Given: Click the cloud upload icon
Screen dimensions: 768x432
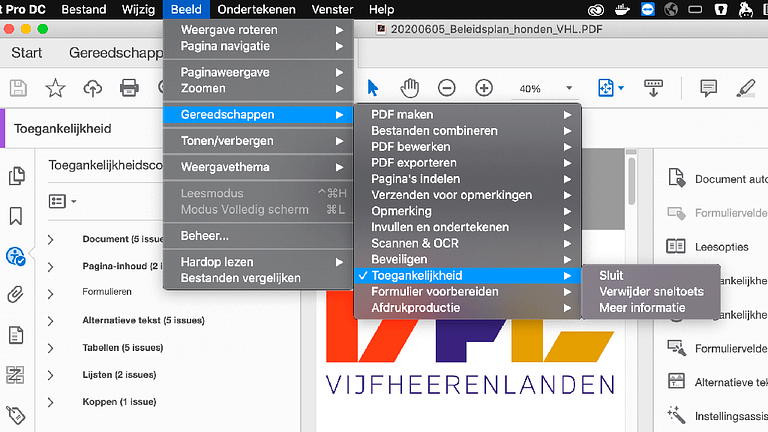Looking at the screenshot, I should 93,88.
